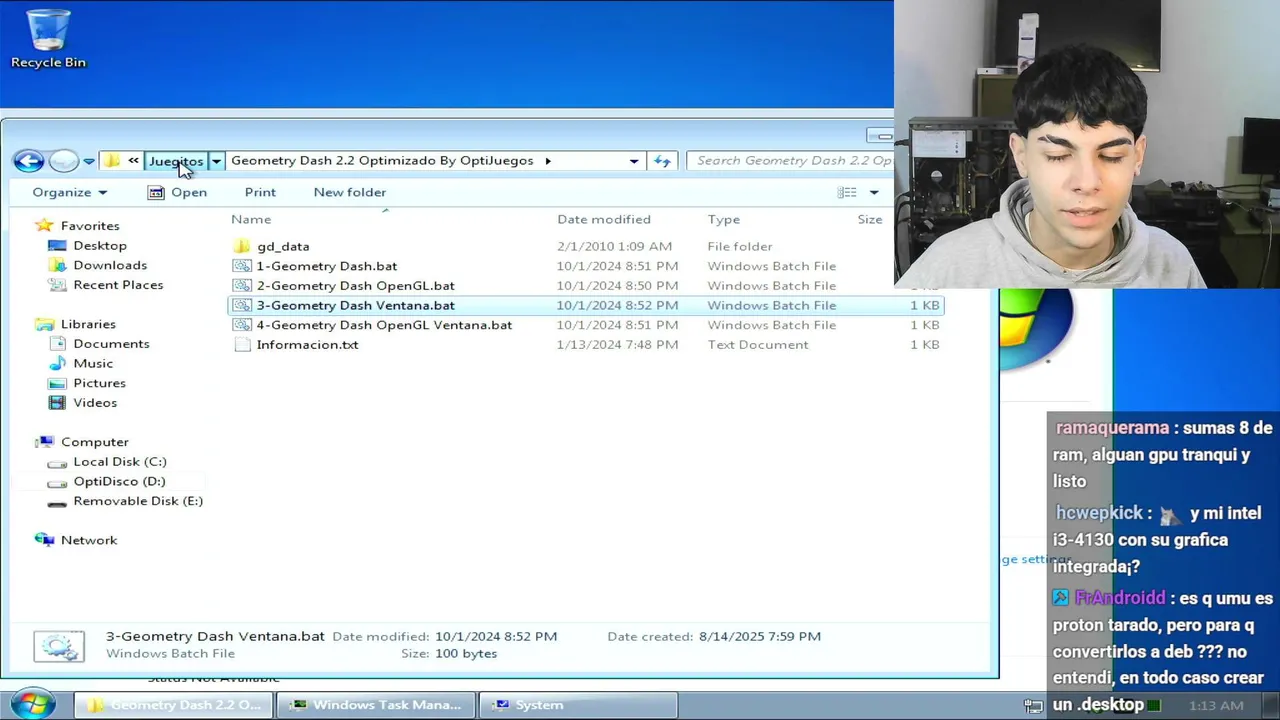Switch to Windows Task Manager taskbar button

click(375, 705)
